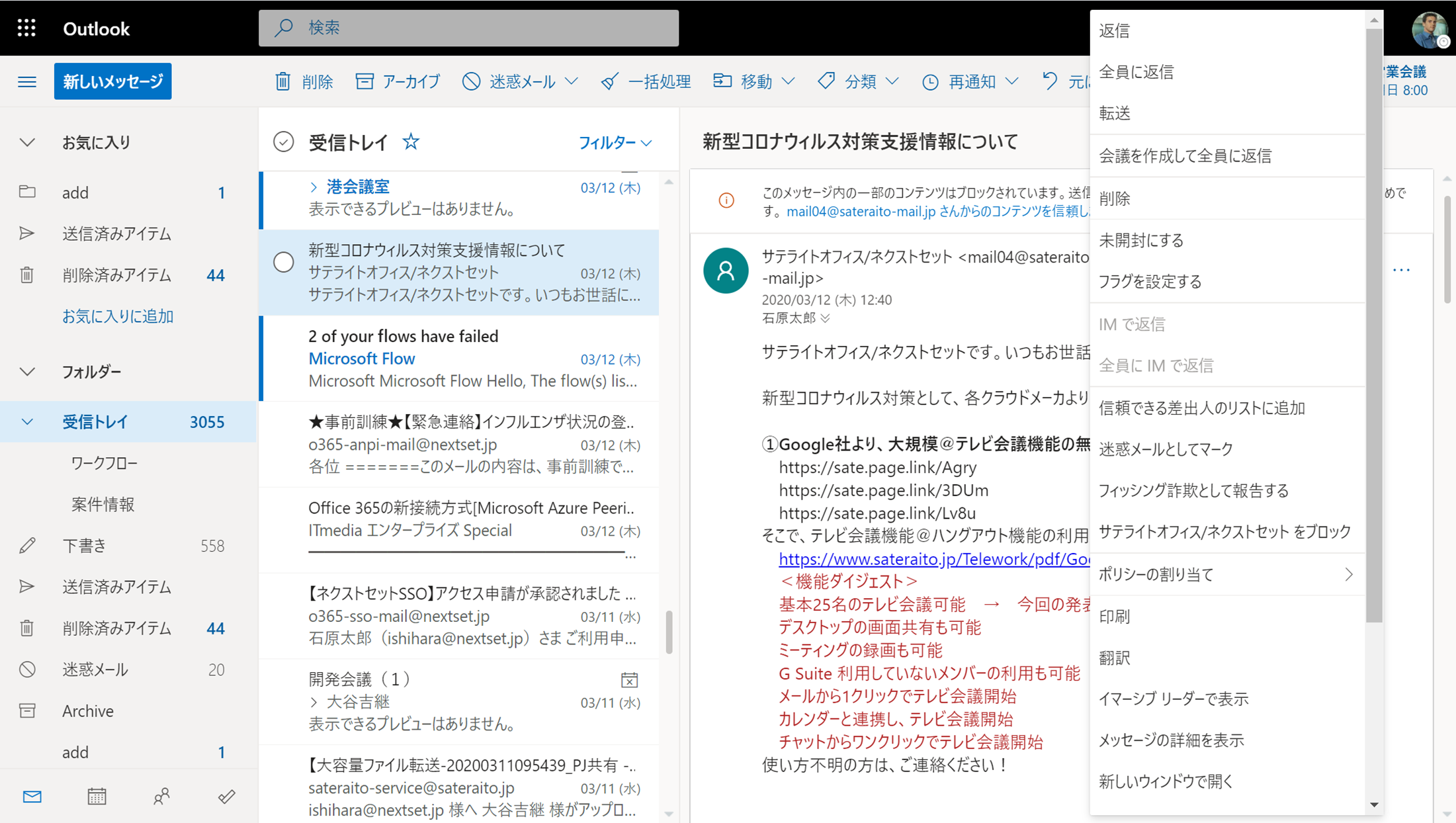The width and height of the screenshot is (1456, 823).
Task: Toggle select-all circle beside 受信トレイ
Action: click(283, 142)
